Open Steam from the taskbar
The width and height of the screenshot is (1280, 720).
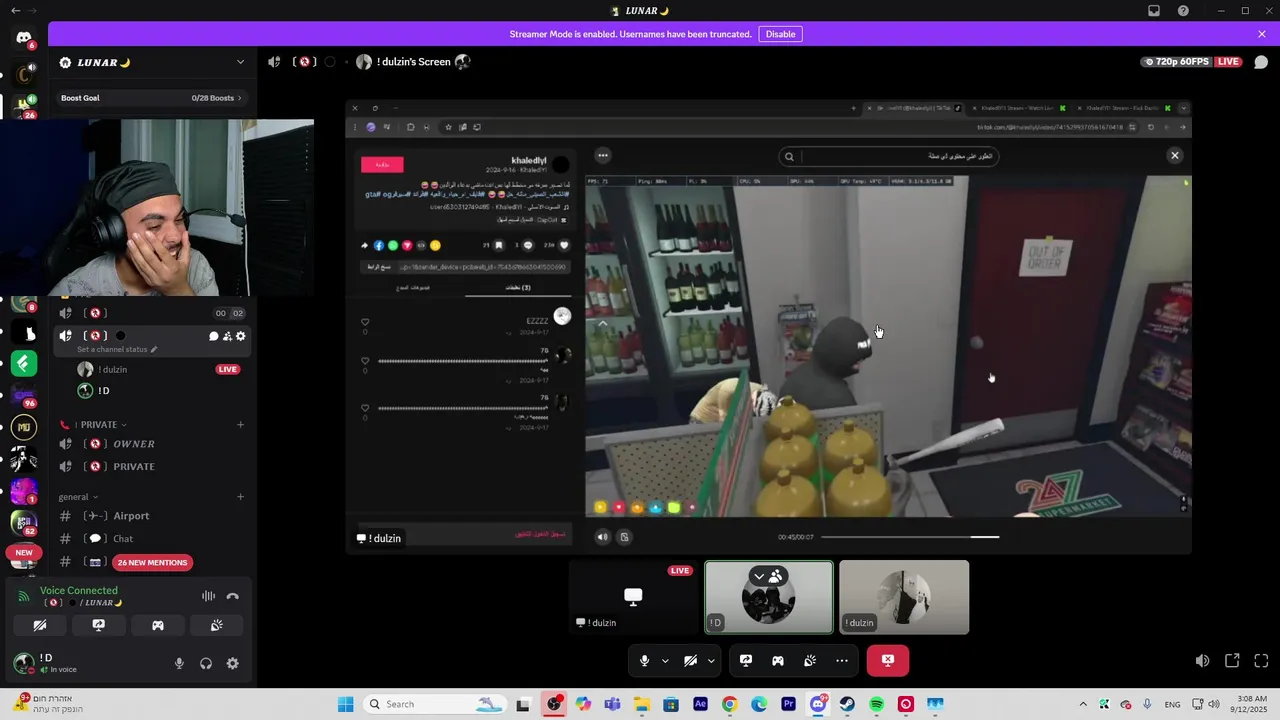click(x=847, y=705)
